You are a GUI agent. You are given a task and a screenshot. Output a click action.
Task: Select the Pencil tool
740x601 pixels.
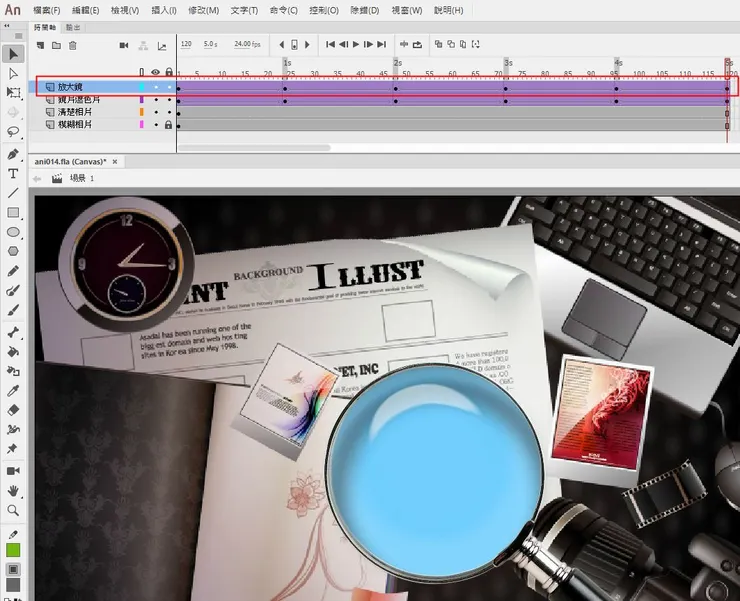point(13,271)
